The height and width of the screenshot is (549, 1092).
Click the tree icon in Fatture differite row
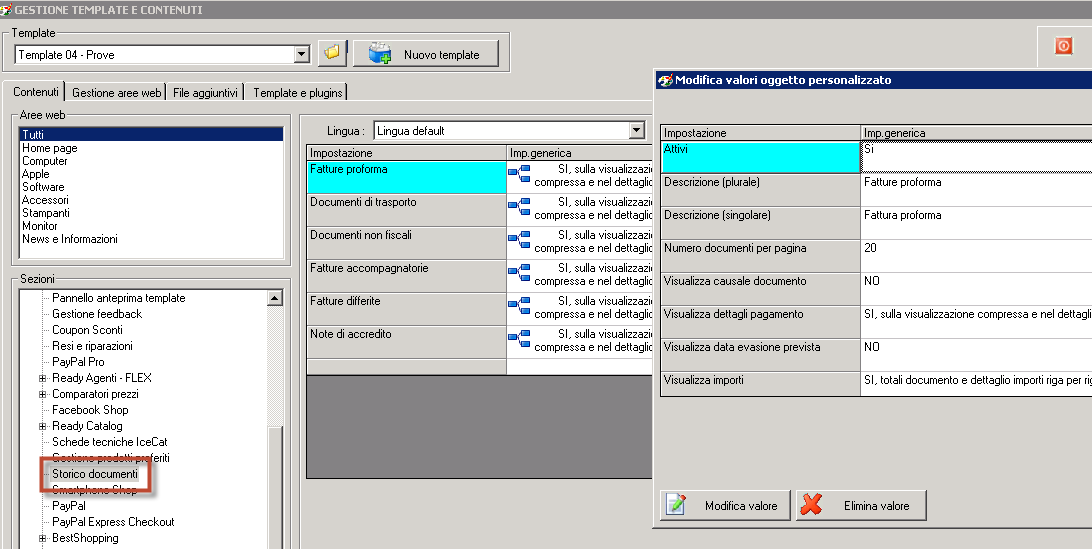click(x=519, y=304)
